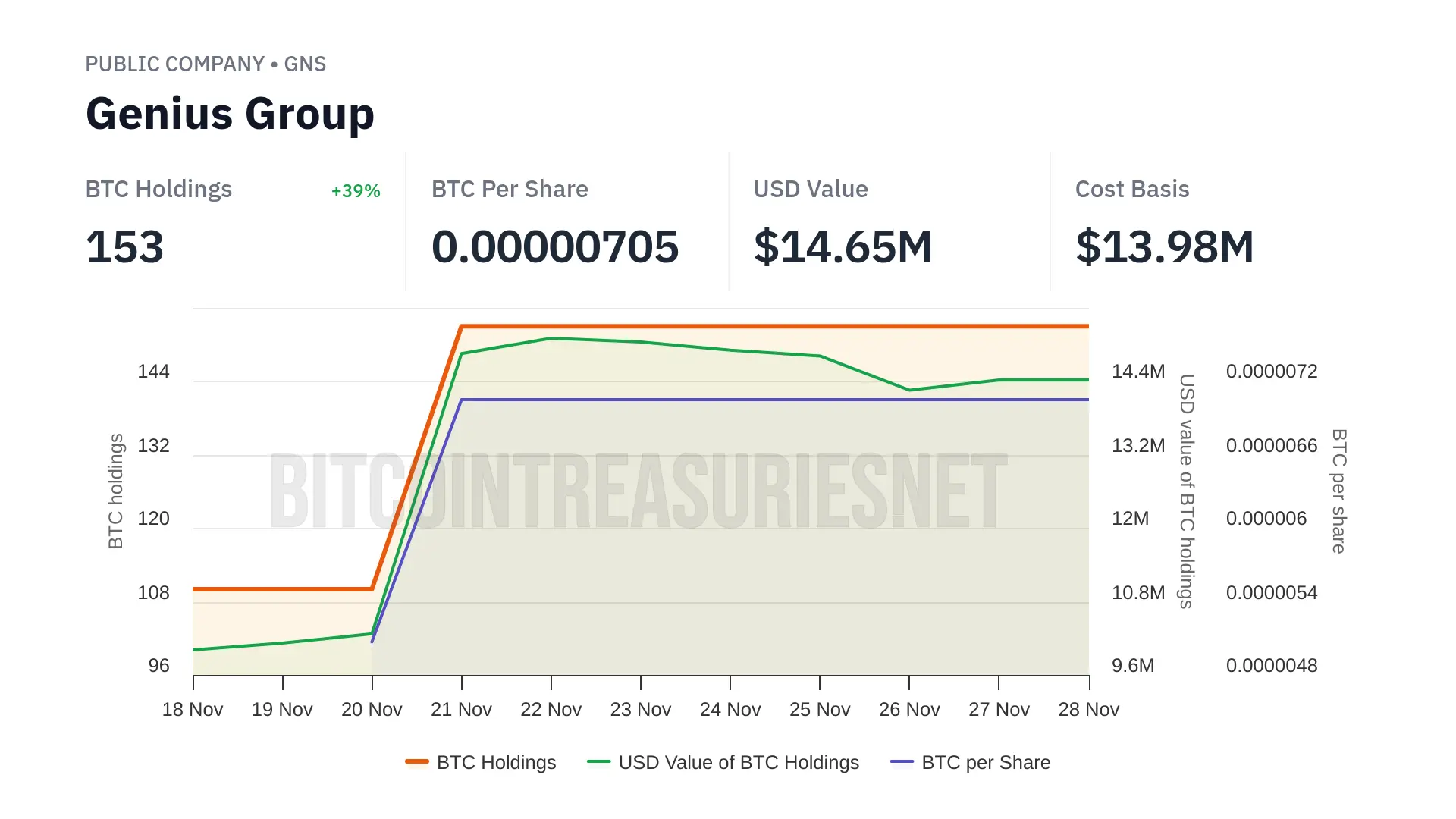Click the 144 BTC holdings axis label
1456x819 pixels.
tap(153, 372)
